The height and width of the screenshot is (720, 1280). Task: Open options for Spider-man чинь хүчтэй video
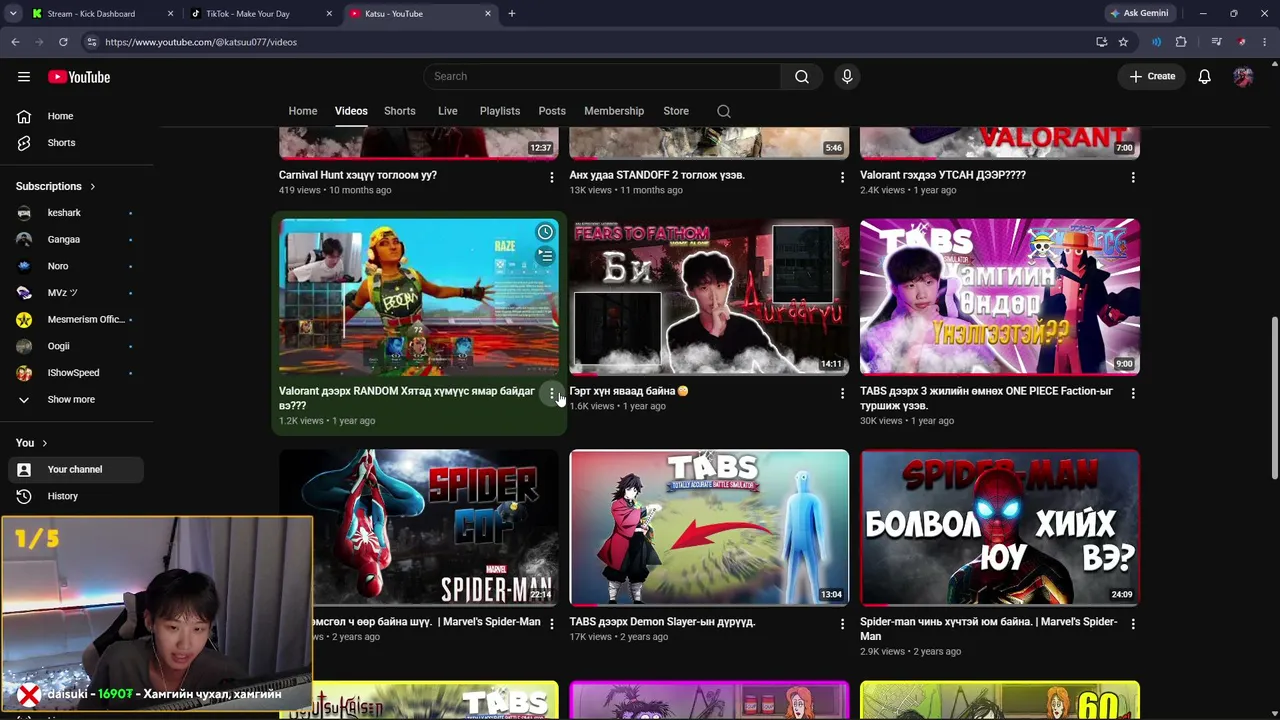tap(1133, 624)
